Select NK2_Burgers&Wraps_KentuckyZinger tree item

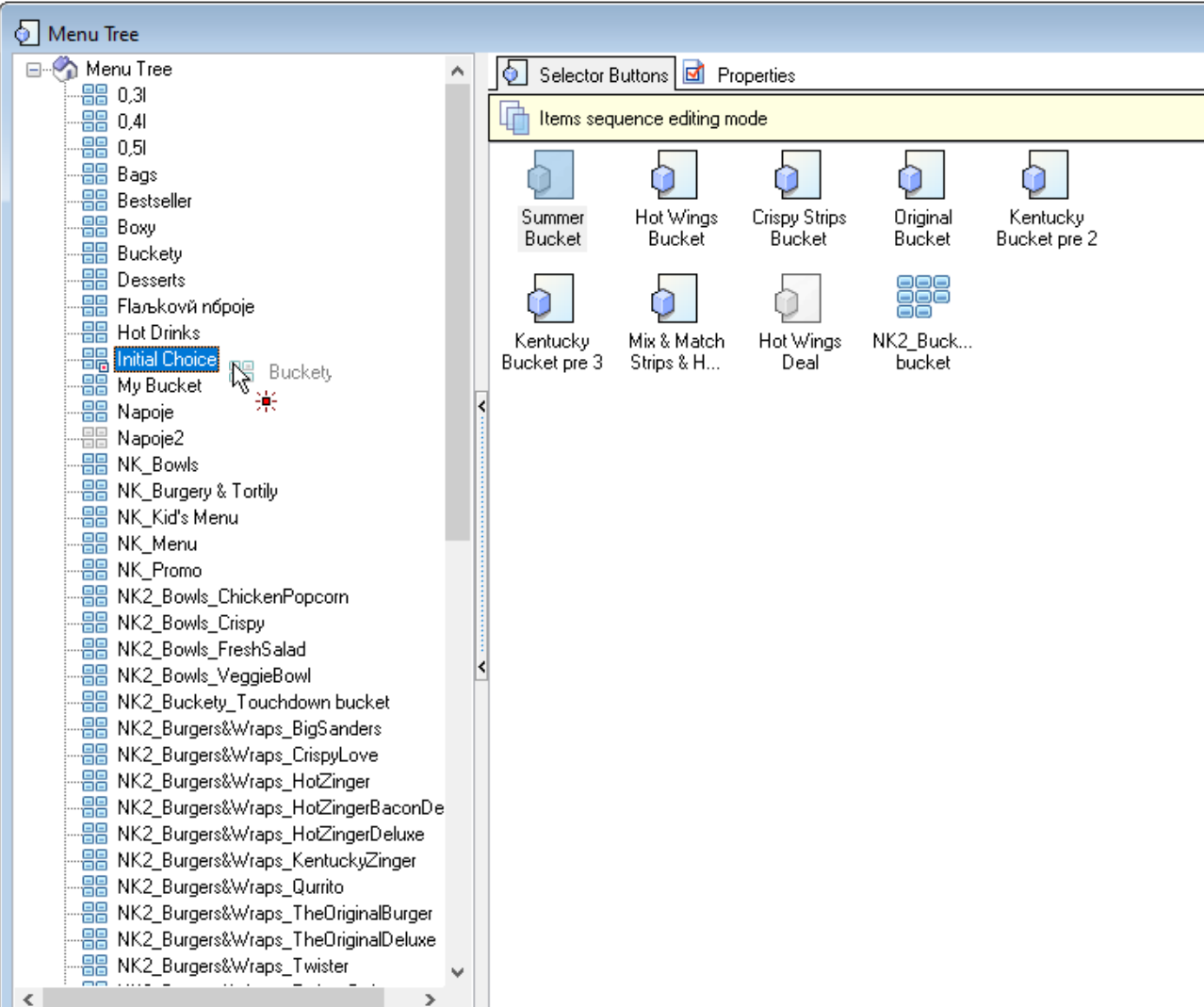[x=267, y=860]
